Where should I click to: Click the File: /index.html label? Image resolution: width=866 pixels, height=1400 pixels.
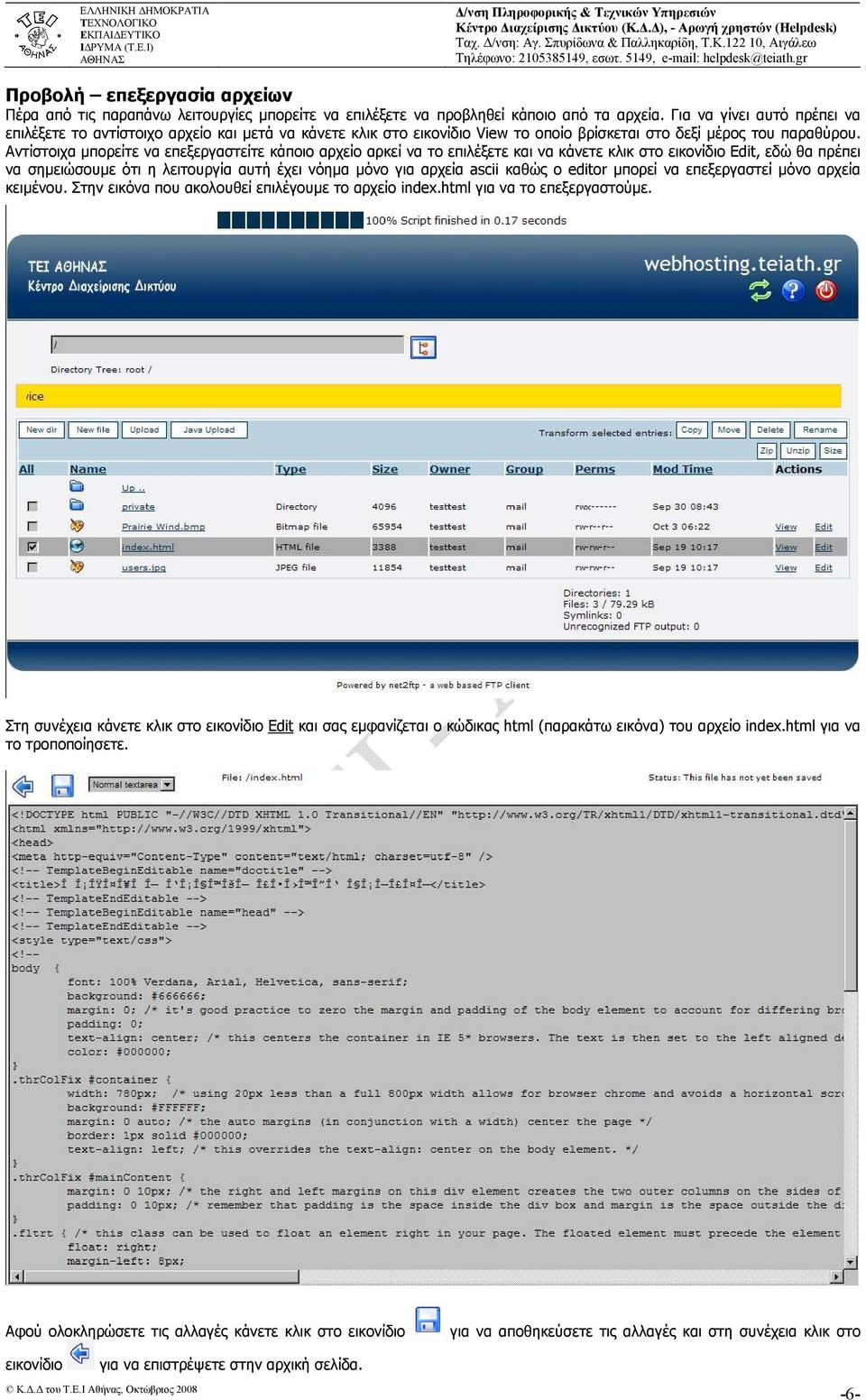[x=262, y=777]
